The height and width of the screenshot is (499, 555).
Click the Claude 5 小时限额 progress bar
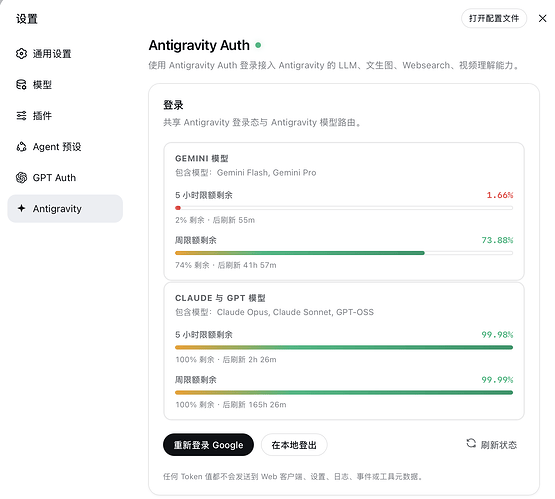(344, 347)
